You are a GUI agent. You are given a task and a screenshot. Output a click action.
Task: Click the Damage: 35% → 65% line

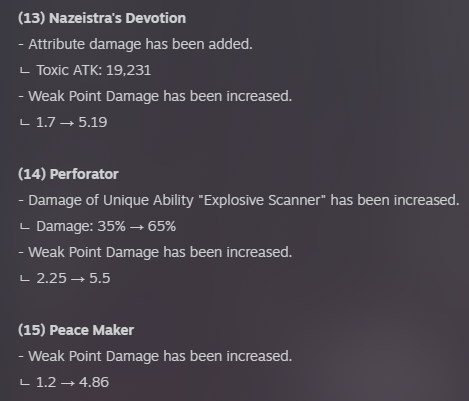point(106,226)
